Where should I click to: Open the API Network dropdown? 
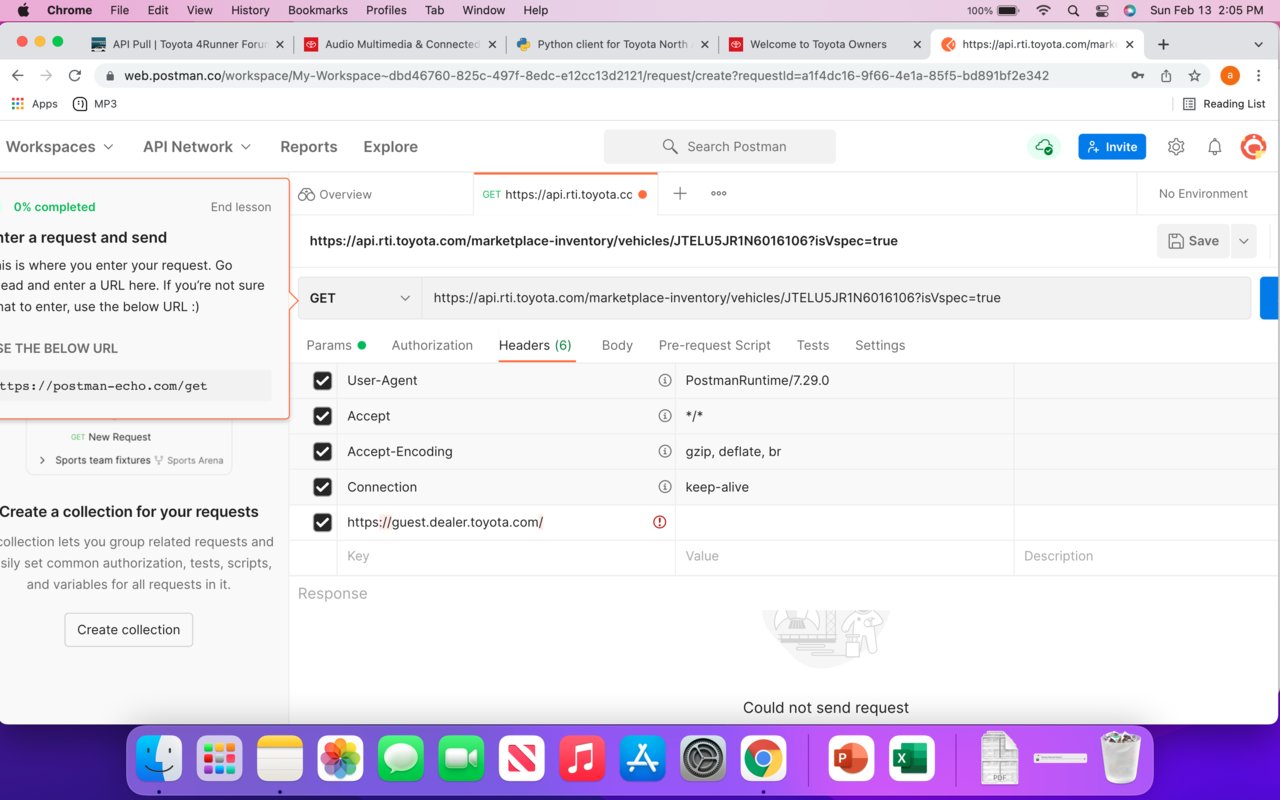(x=197, y=147)
